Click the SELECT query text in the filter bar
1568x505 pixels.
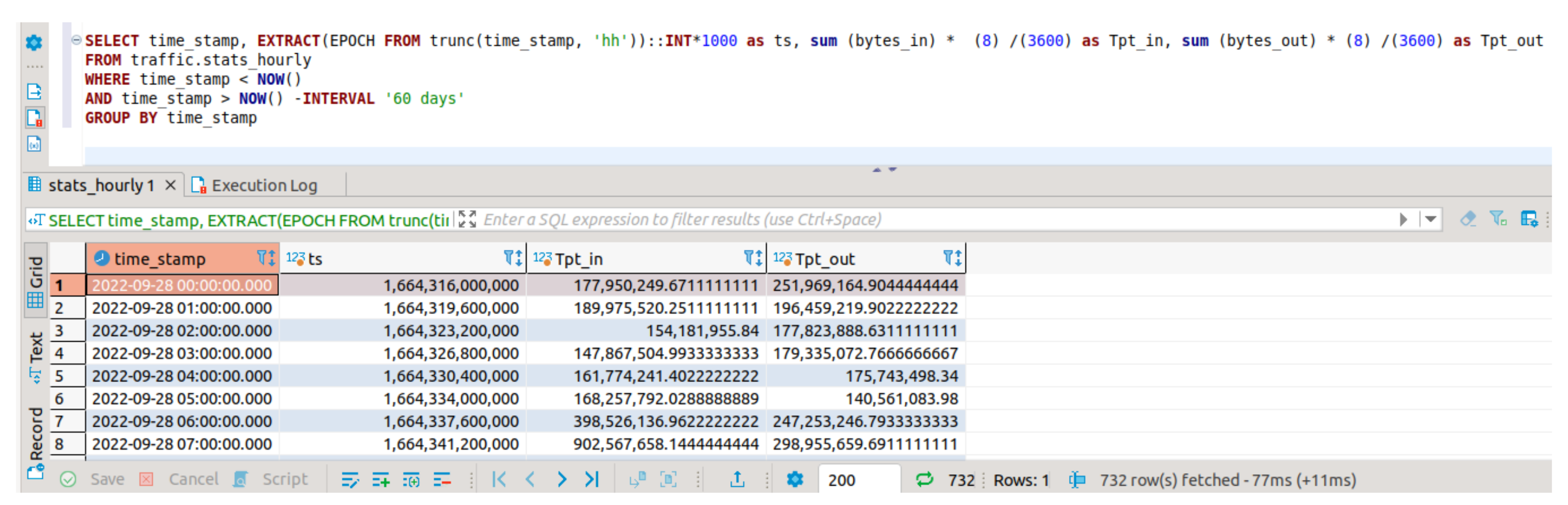[248, 220]
